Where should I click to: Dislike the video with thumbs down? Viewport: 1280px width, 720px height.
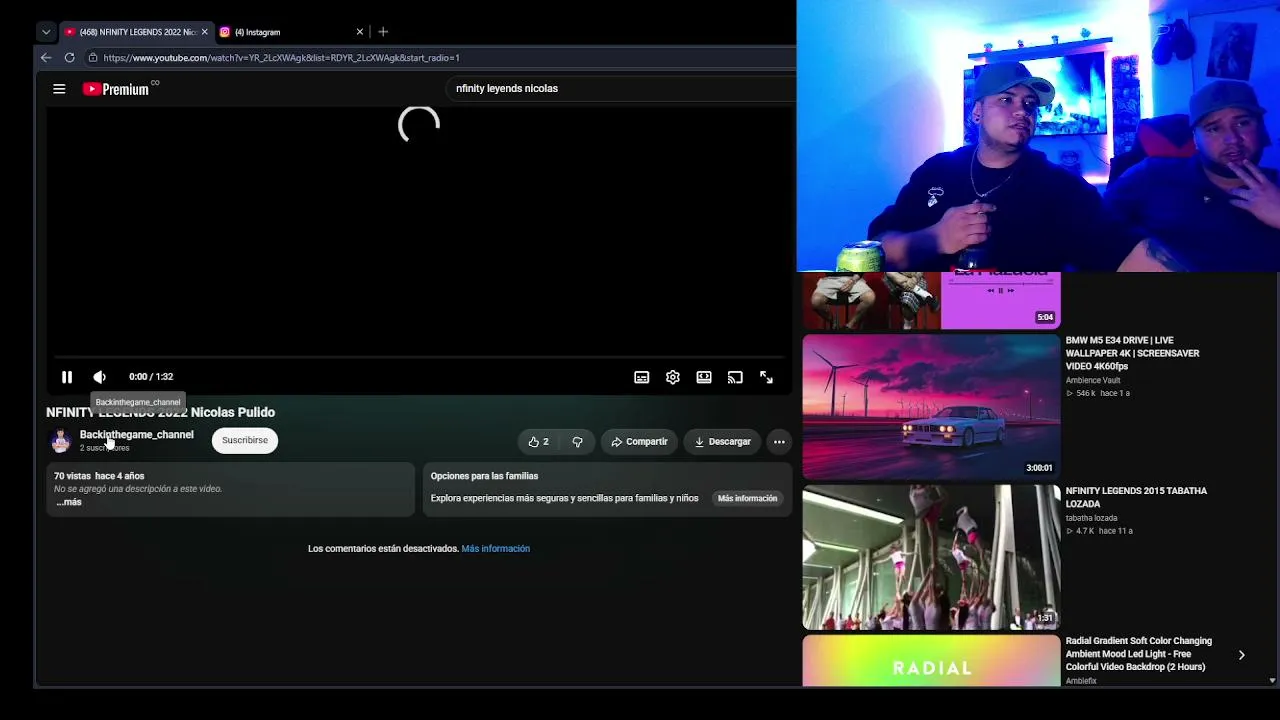pos(577,441)
